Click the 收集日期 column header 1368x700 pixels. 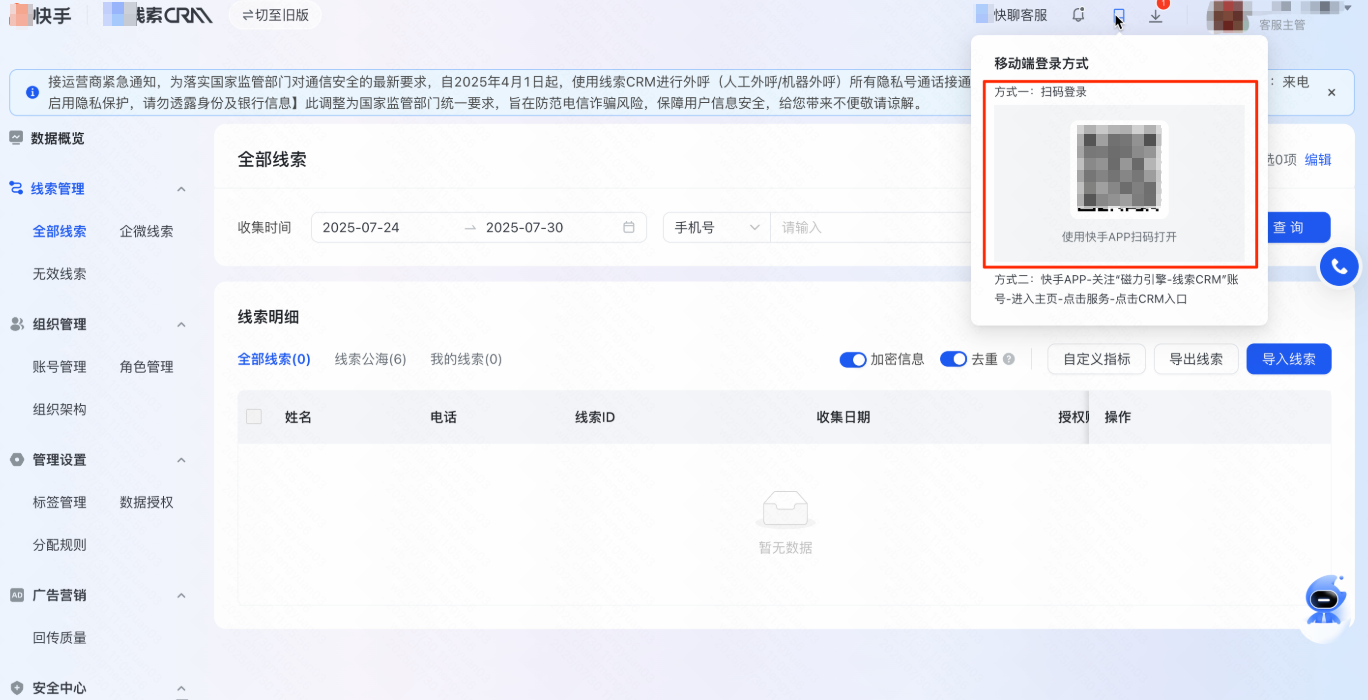click(843, 417)
